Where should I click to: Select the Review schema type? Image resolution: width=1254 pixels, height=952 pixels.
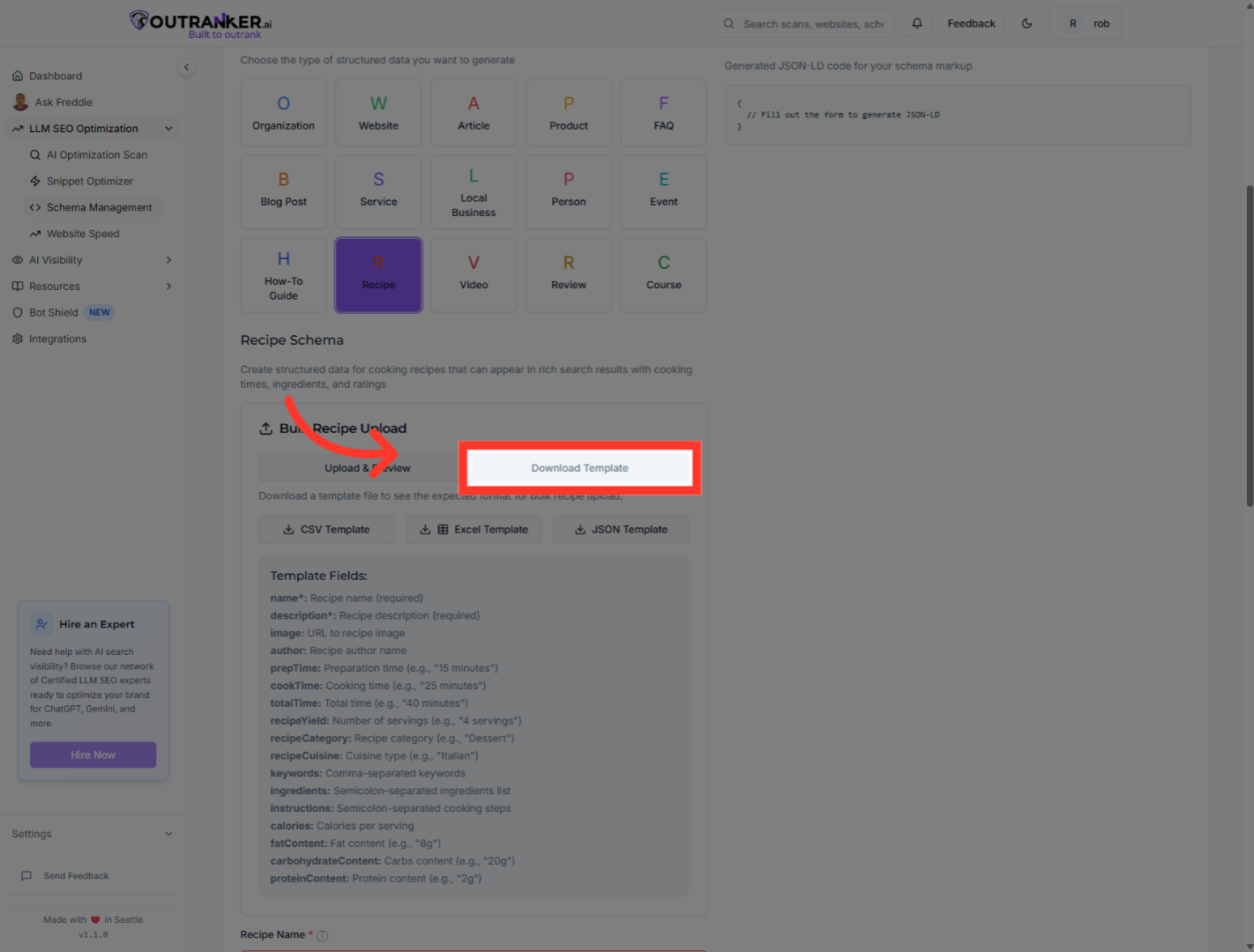point(569,275)
